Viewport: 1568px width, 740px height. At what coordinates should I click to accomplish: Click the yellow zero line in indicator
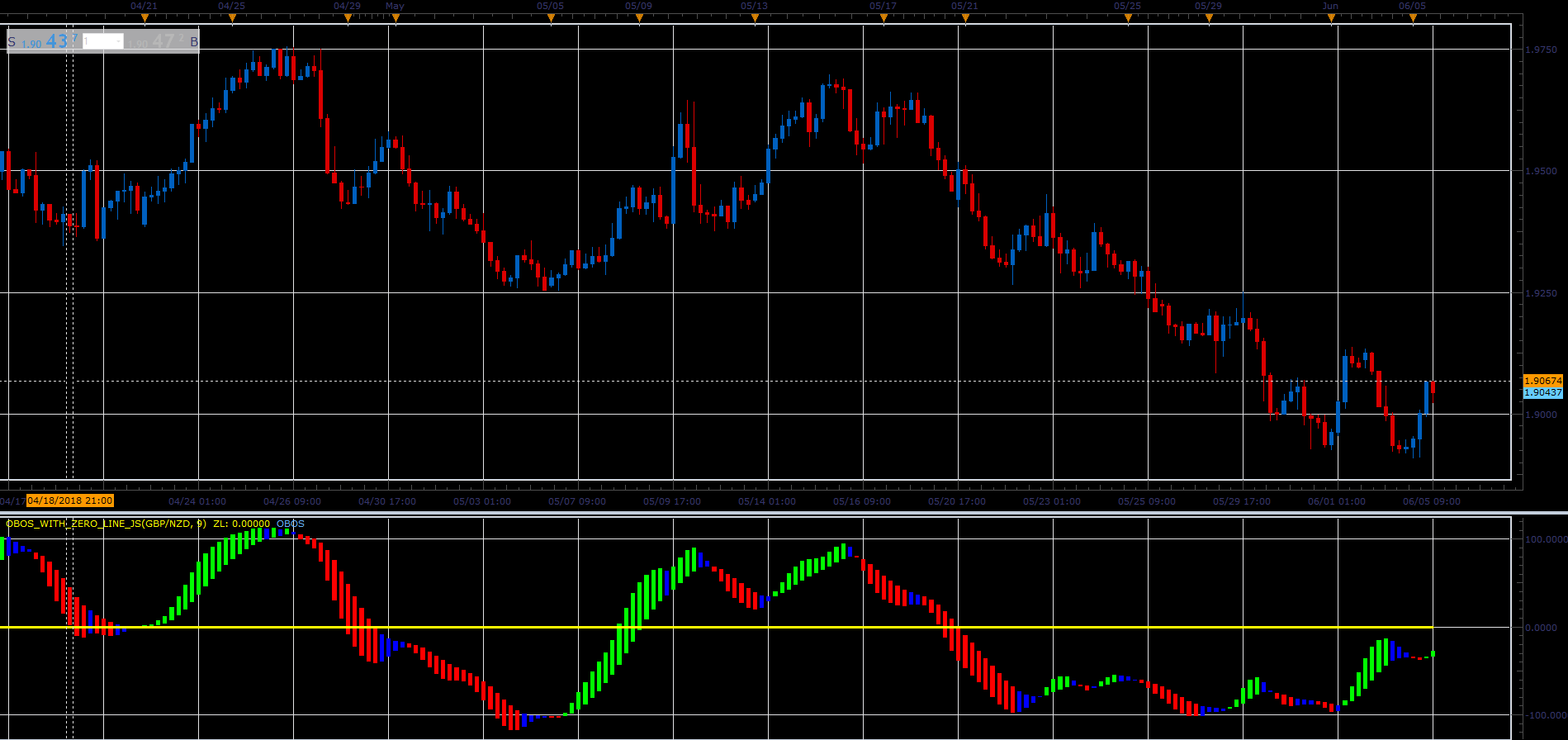click(717, 627)
